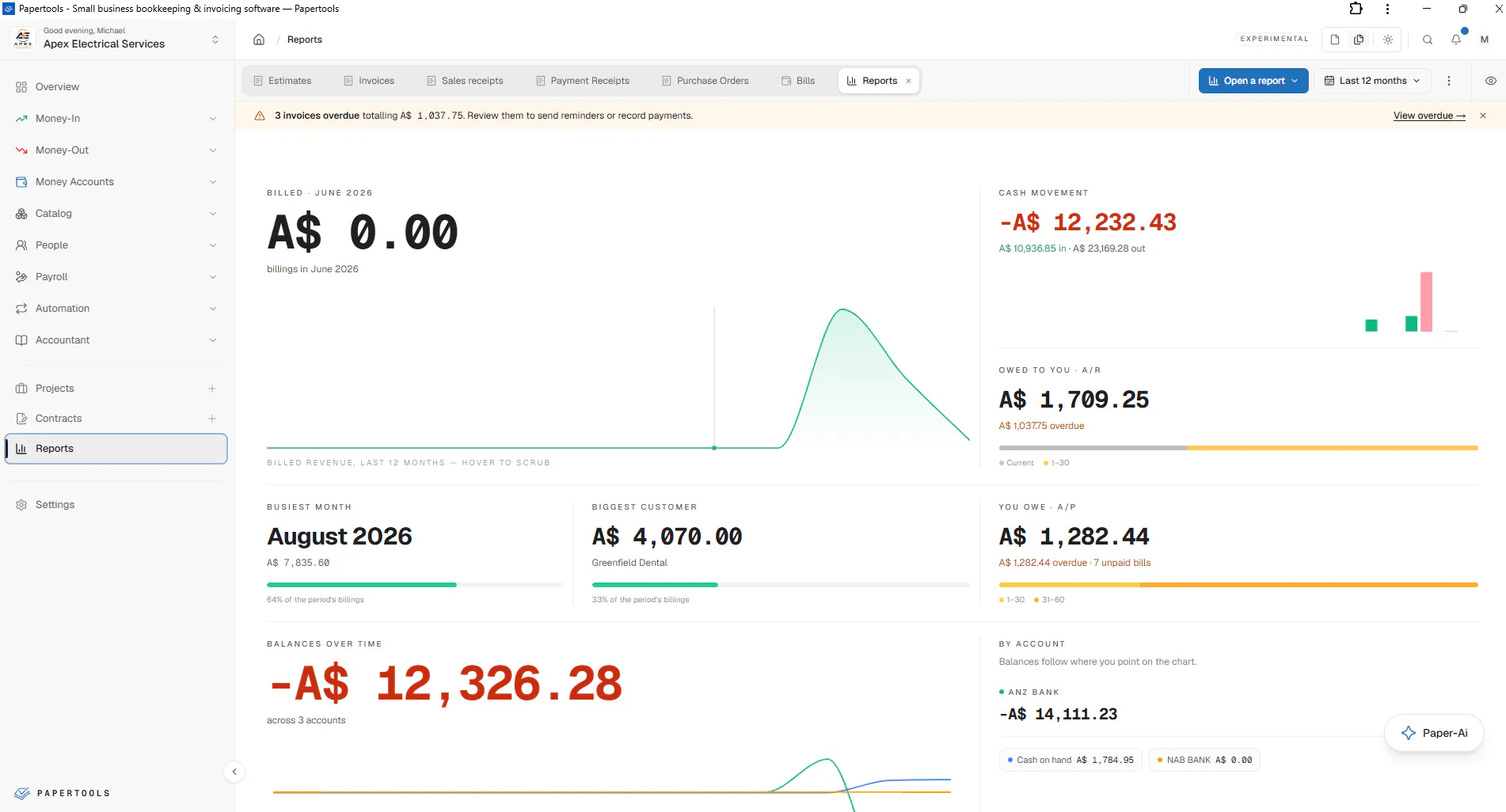Add a new project with plus icon
This screenshot has height=812, width=1506.
(x=212, y=389)
